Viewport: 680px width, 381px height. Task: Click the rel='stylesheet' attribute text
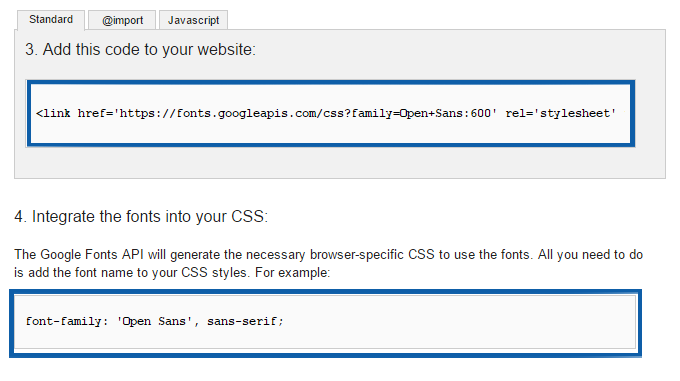tap(560, 114)
